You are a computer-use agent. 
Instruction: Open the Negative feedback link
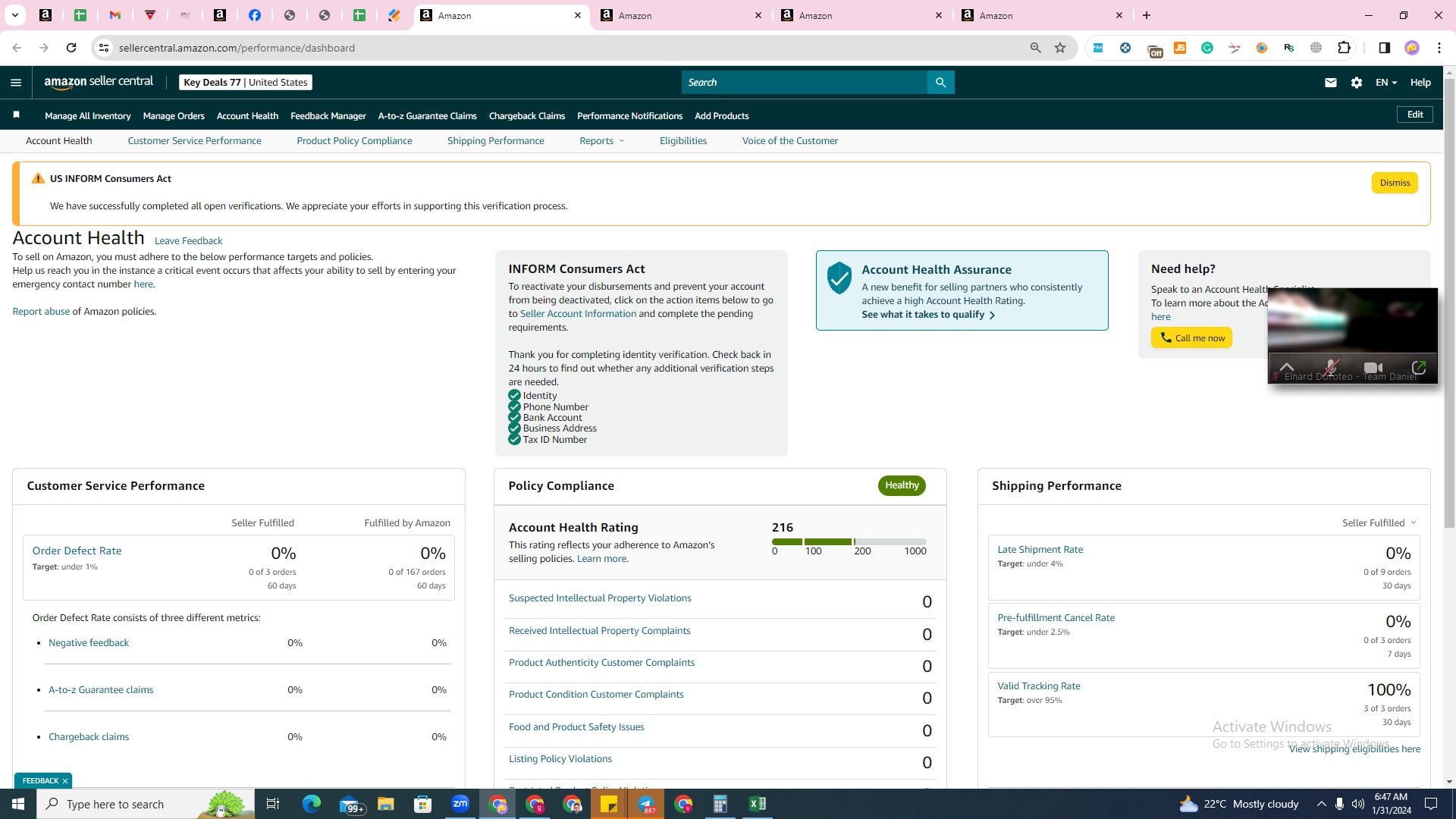[x=89, y=643]
